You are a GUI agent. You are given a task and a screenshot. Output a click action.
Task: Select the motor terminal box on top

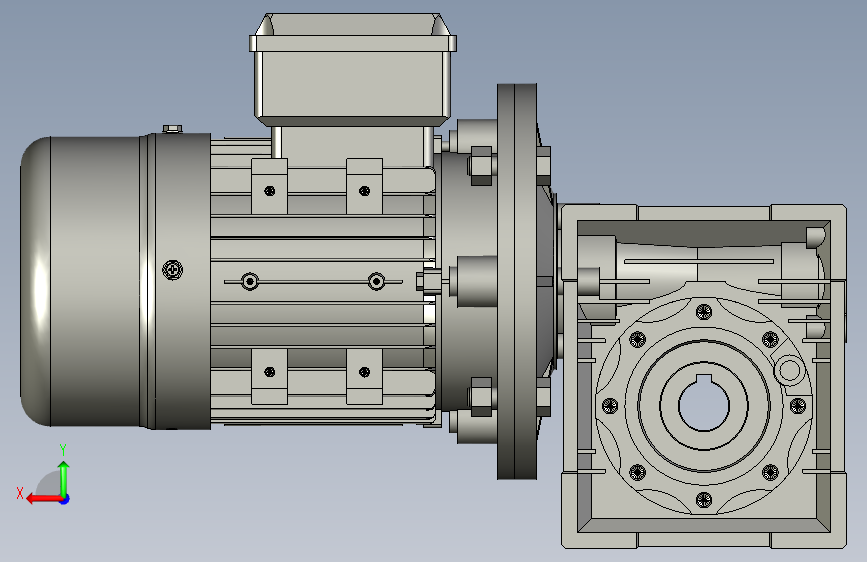(x=353, y=69)
